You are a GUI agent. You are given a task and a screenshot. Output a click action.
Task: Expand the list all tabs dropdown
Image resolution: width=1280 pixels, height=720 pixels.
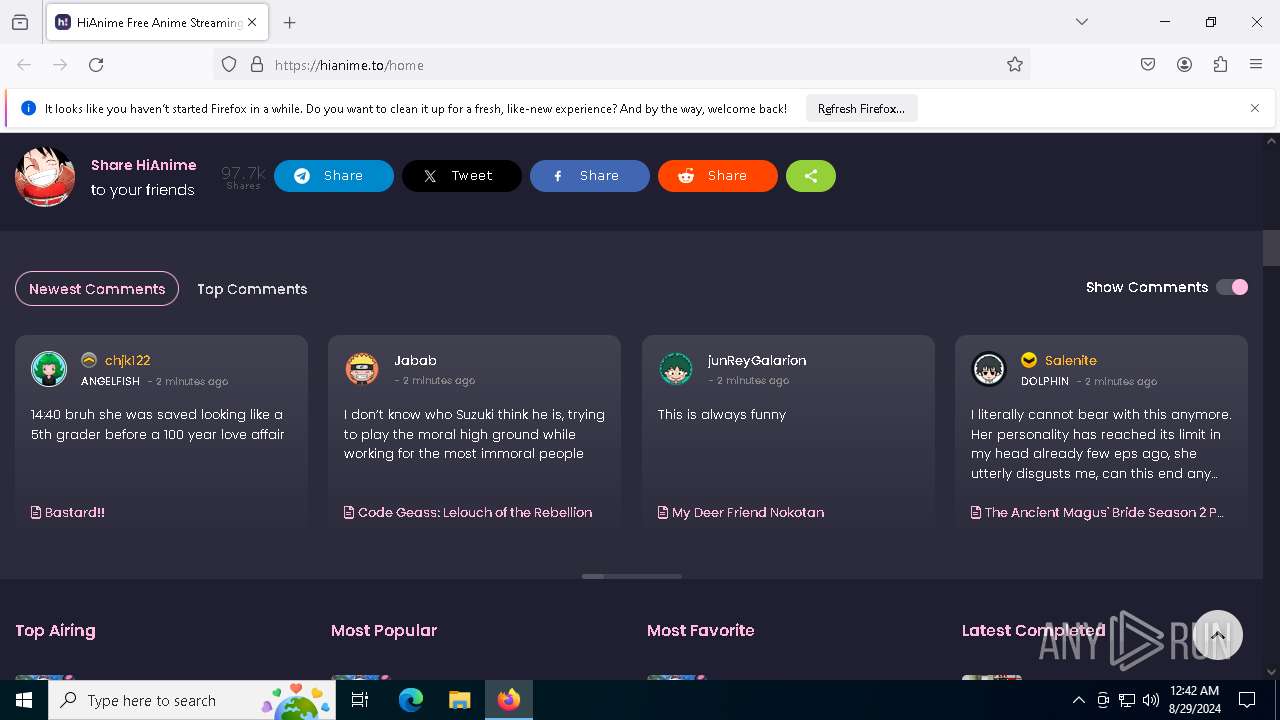click(1082, 22)
